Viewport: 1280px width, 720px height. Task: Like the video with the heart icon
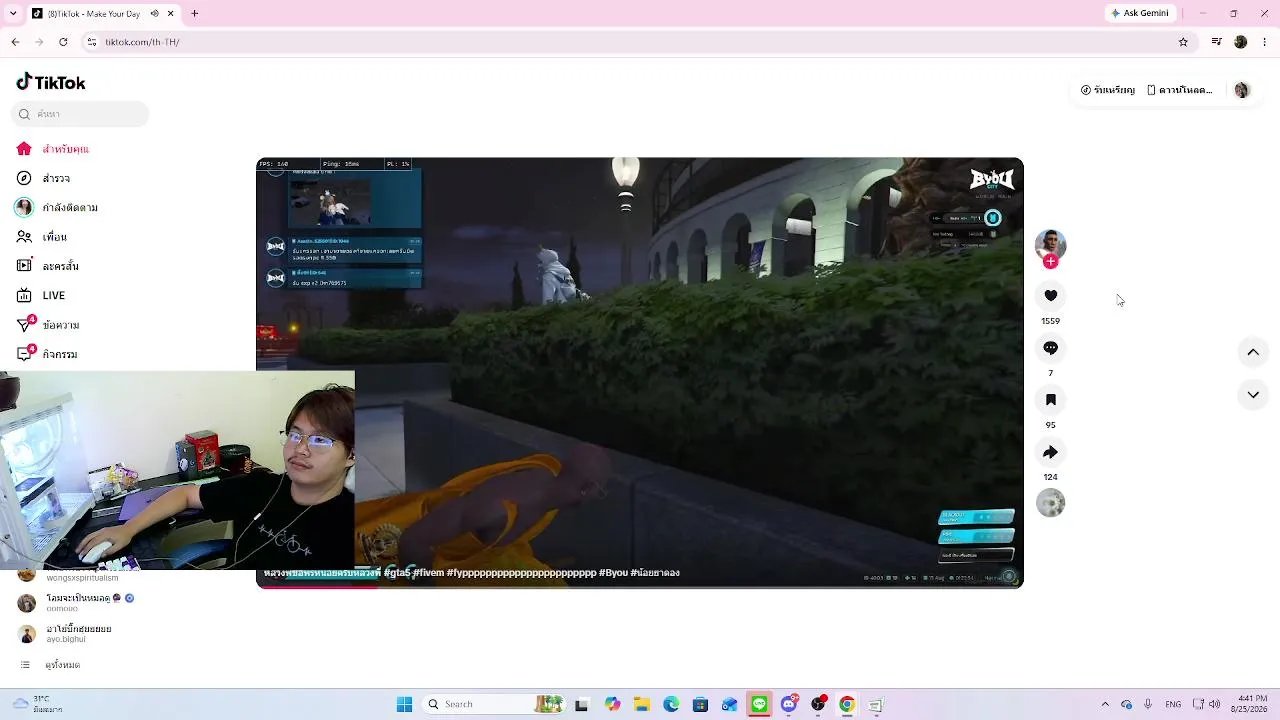(1050, 295)
